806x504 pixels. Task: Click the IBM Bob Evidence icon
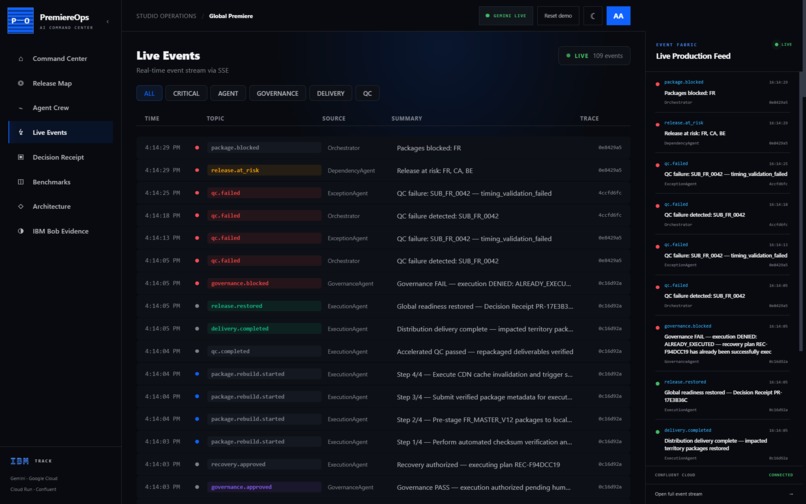21,231
